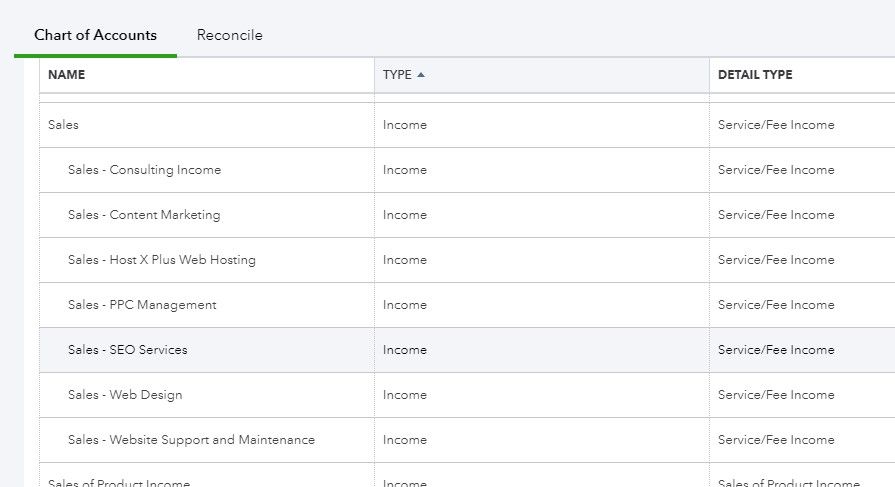Viewport: 895px width, 487px height.
Task: Sort accounts by the NAME column header
Action: (x=67, y=75)
